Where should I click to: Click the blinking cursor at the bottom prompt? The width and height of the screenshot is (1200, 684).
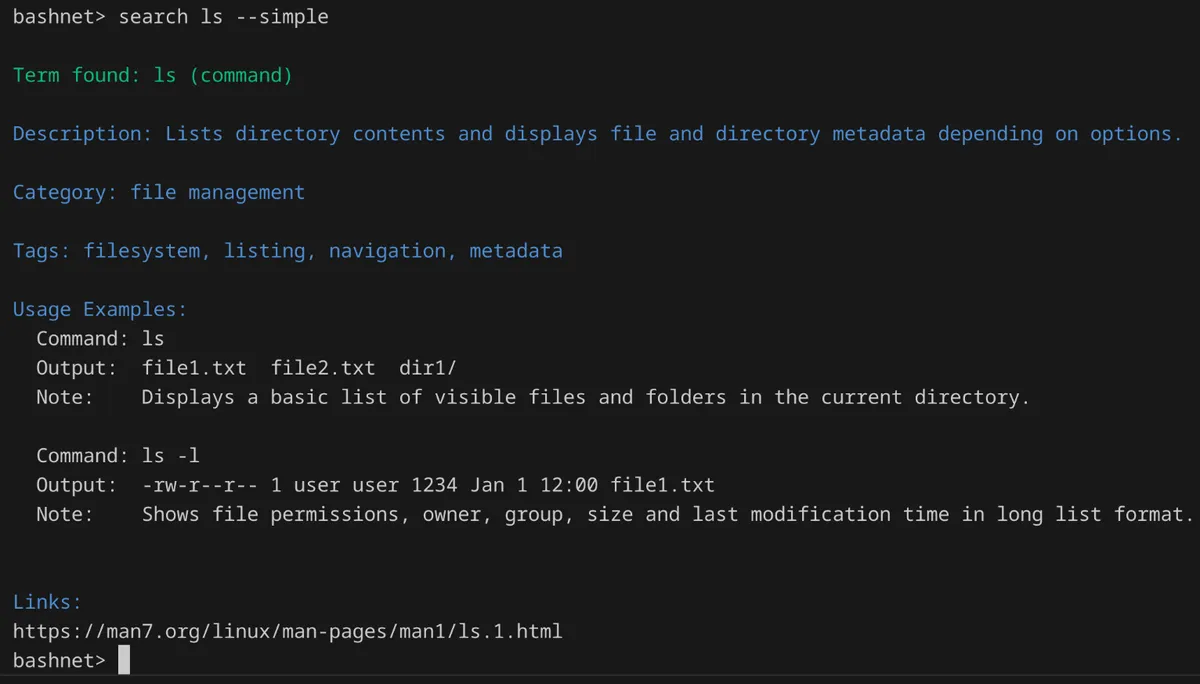(124, 660)
